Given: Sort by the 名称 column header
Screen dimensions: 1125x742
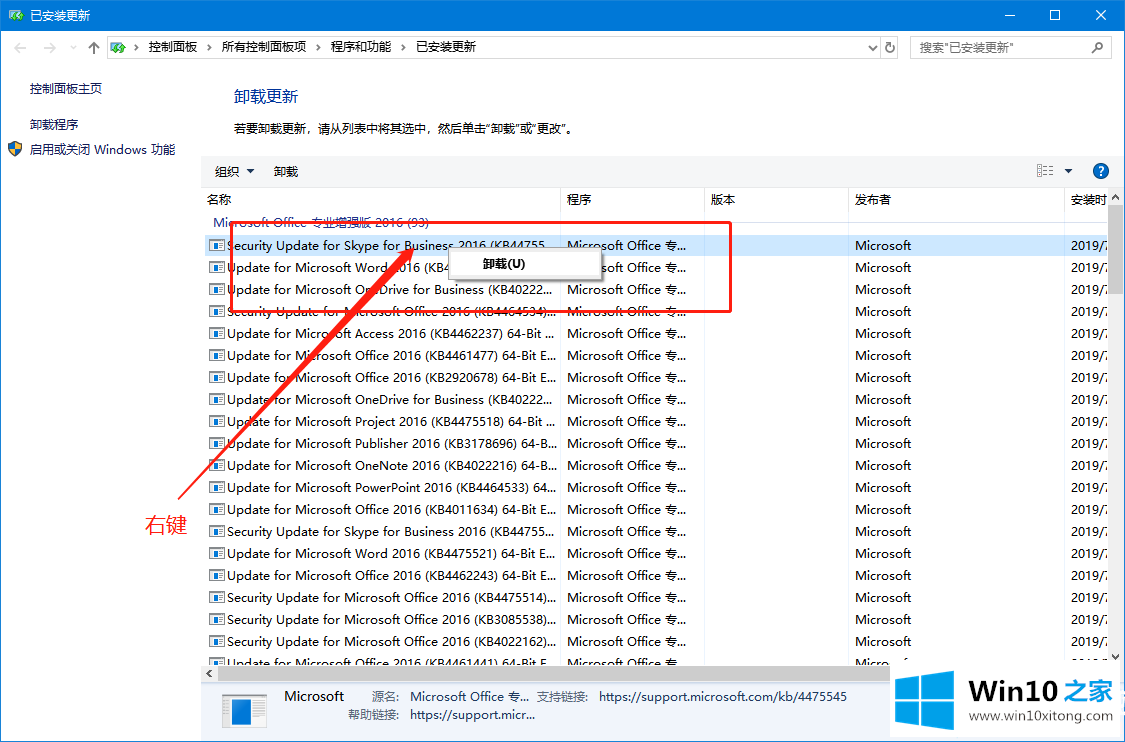Looking at the screenshot, I should [x=381, y=199].
